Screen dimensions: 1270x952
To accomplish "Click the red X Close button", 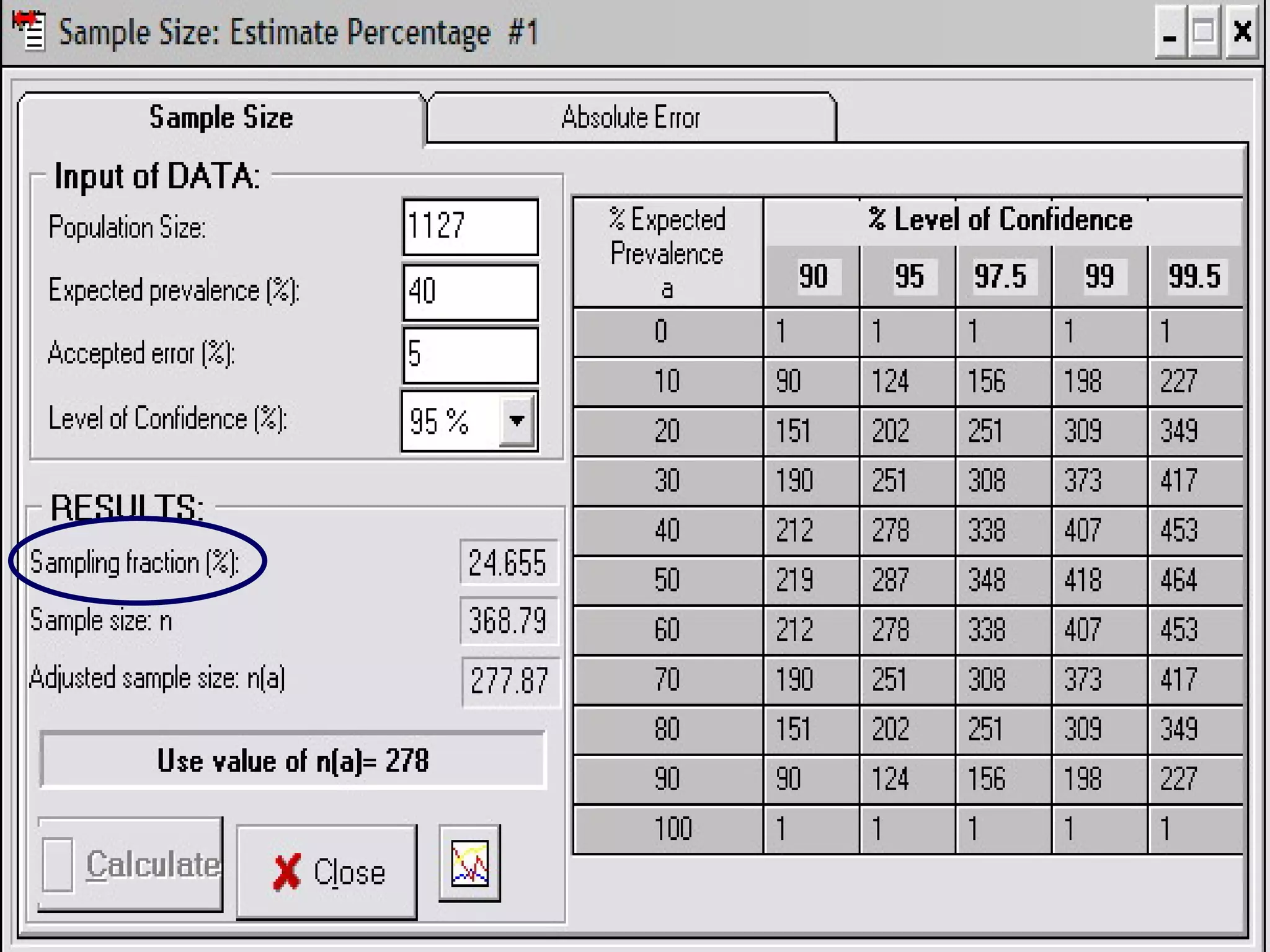I will coord(327,871).
